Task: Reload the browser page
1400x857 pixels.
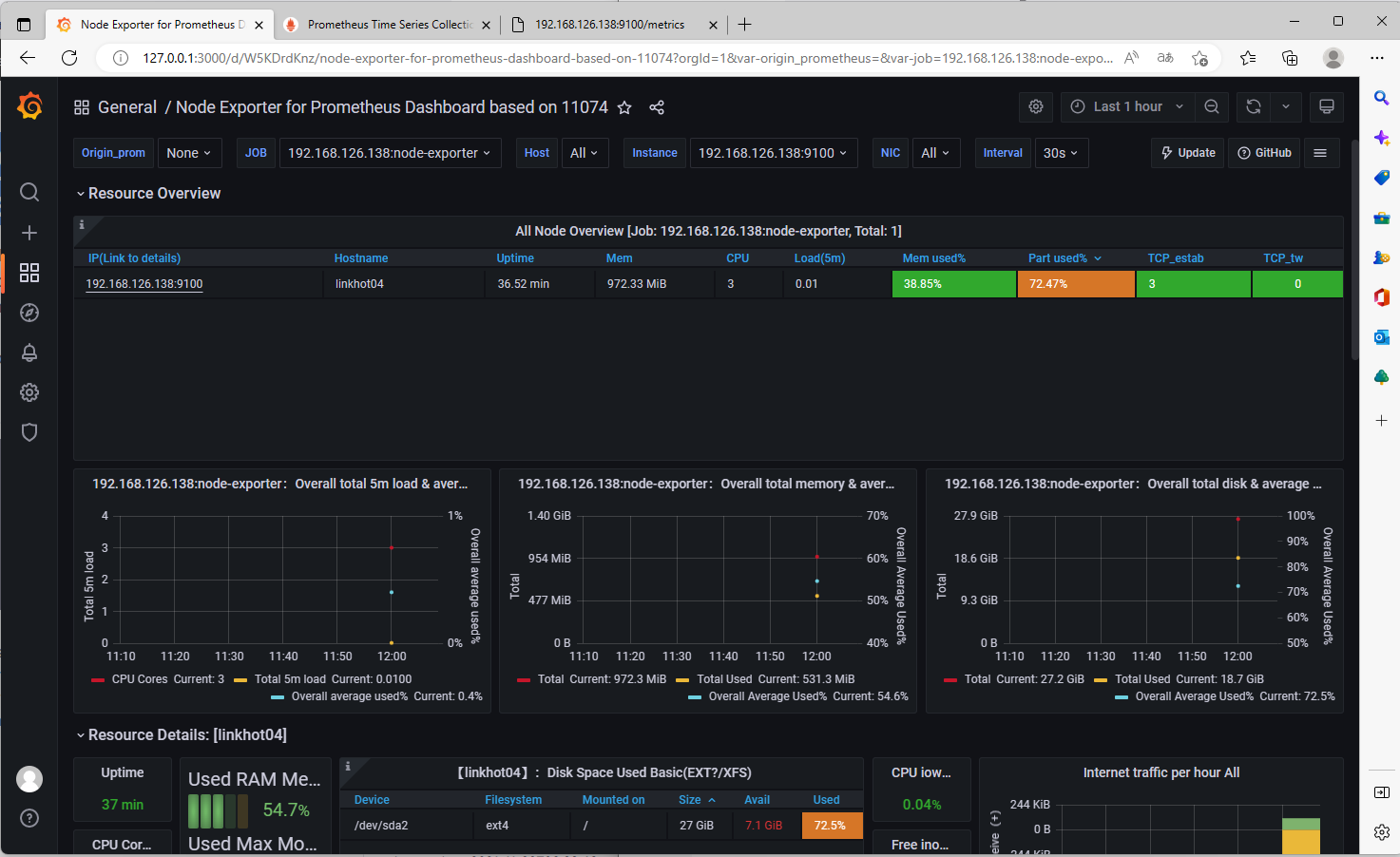Action: (69, 58)
